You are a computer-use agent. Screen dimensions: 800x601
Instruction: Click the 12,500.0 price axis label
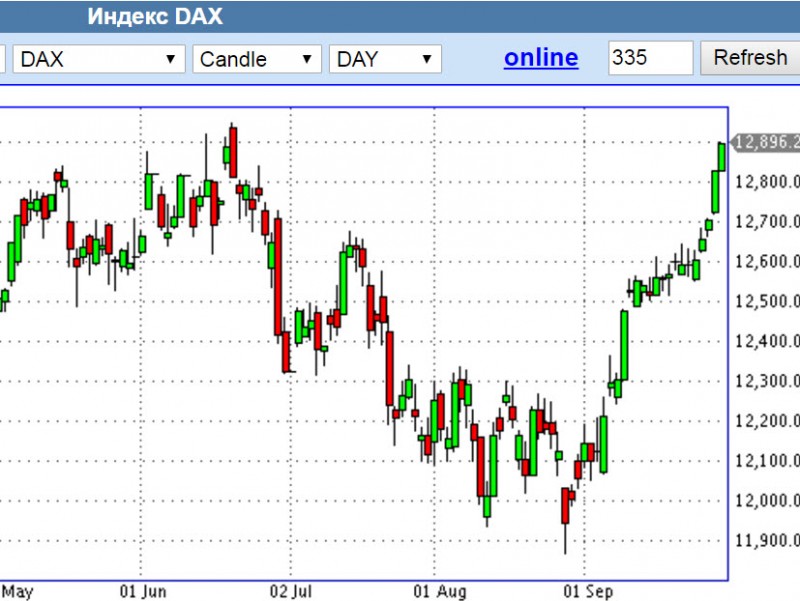click(x=767, y=301)
